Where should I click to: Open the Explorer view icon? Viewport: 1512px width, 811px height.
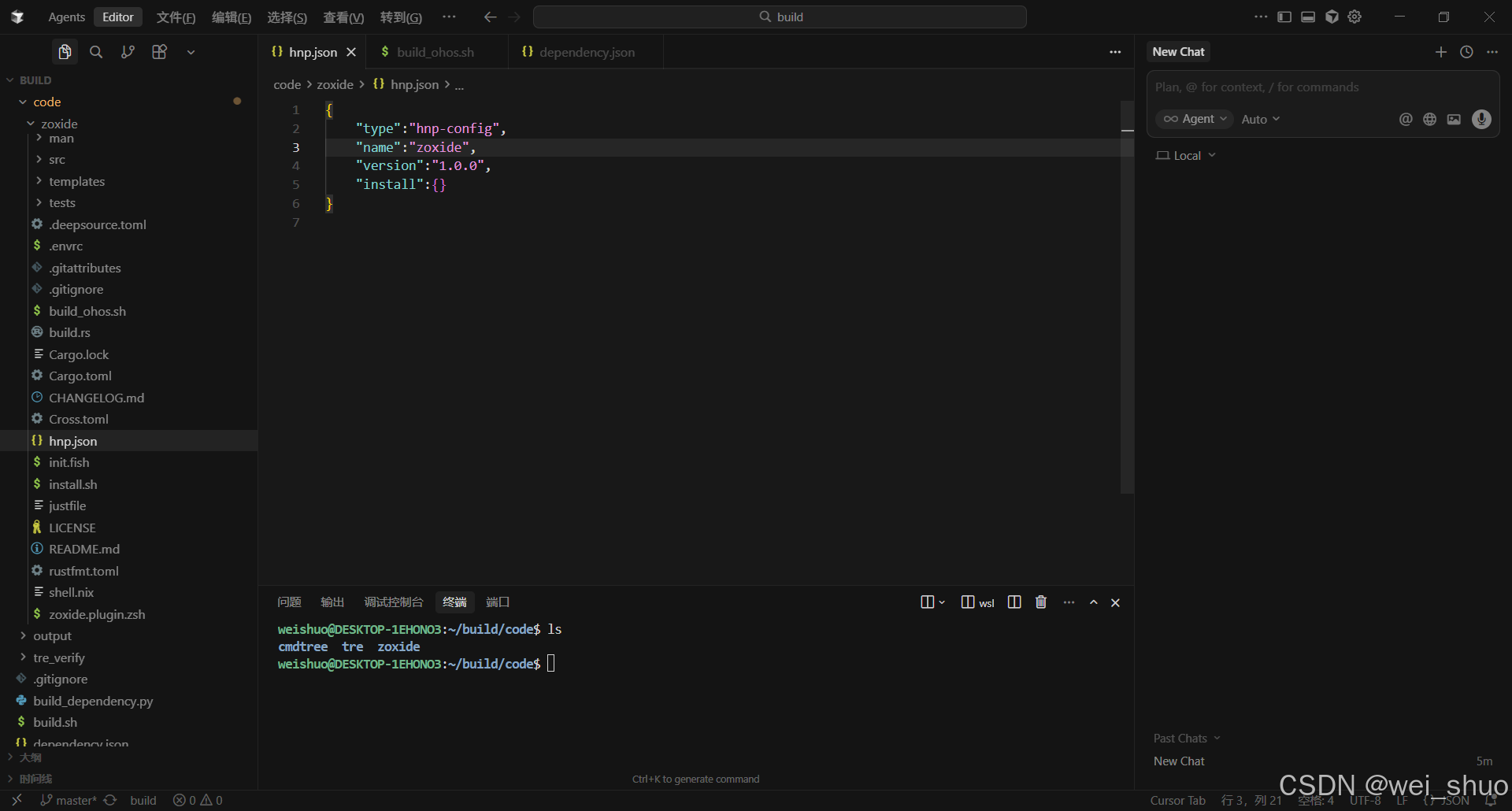pyautogui.click(x=65, y=52)
